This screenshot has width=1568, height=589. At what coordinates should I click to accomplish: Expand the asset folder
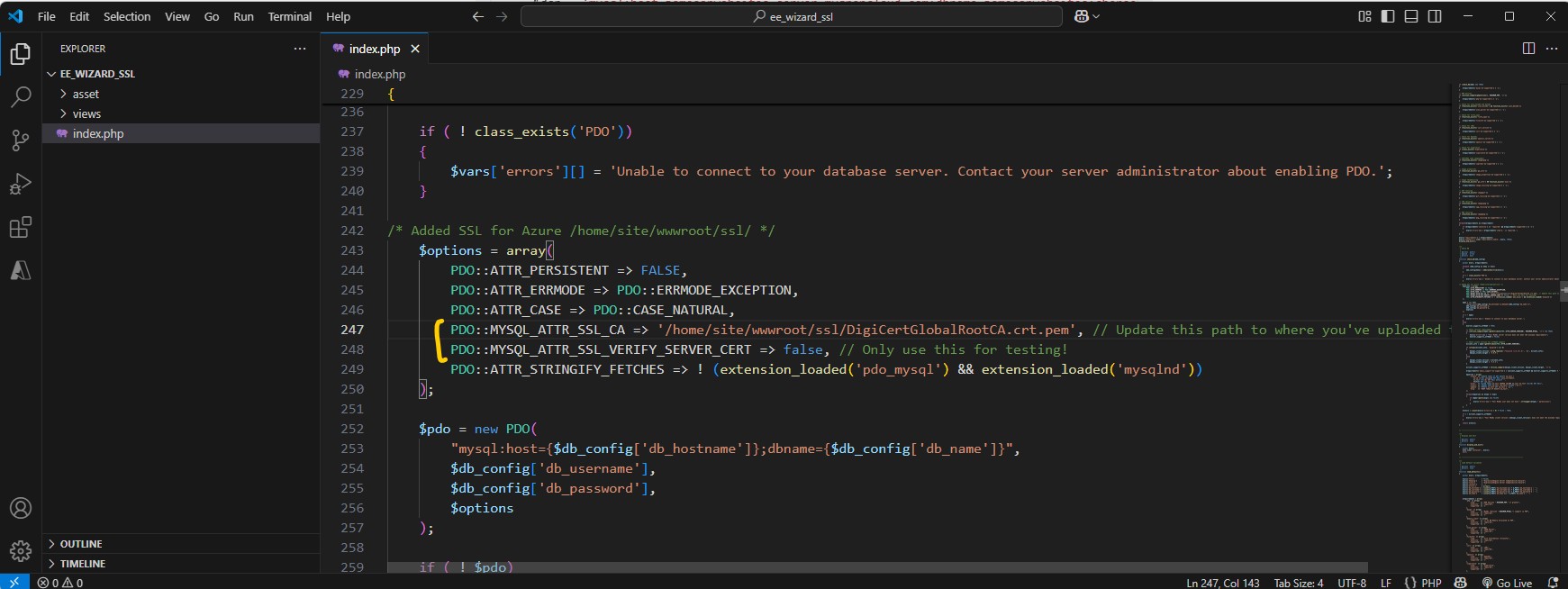click(86, 94)
